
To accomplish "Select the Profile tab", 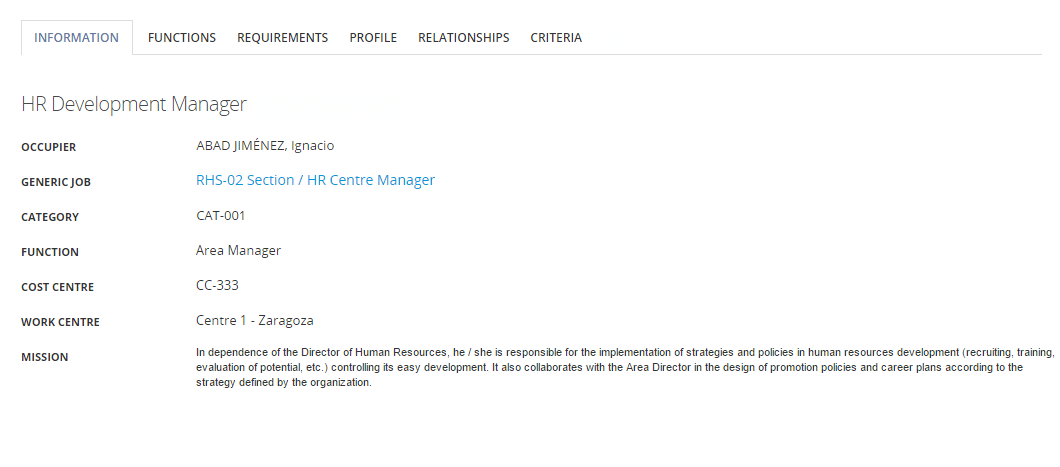I will (x=373, y=38).
